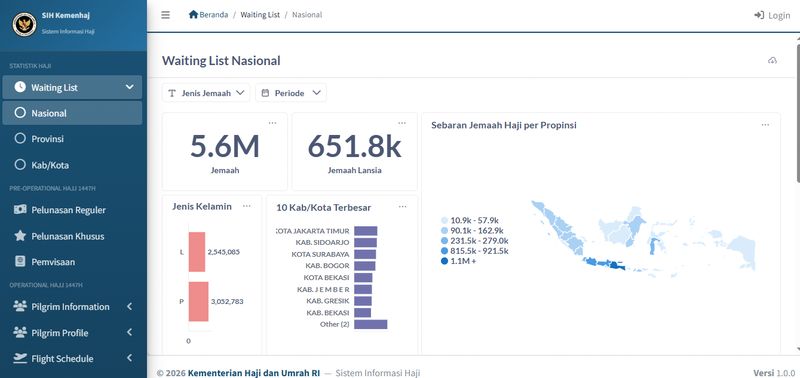Open the Jemaah Lansia card options ellipsis

click(402, 123)
